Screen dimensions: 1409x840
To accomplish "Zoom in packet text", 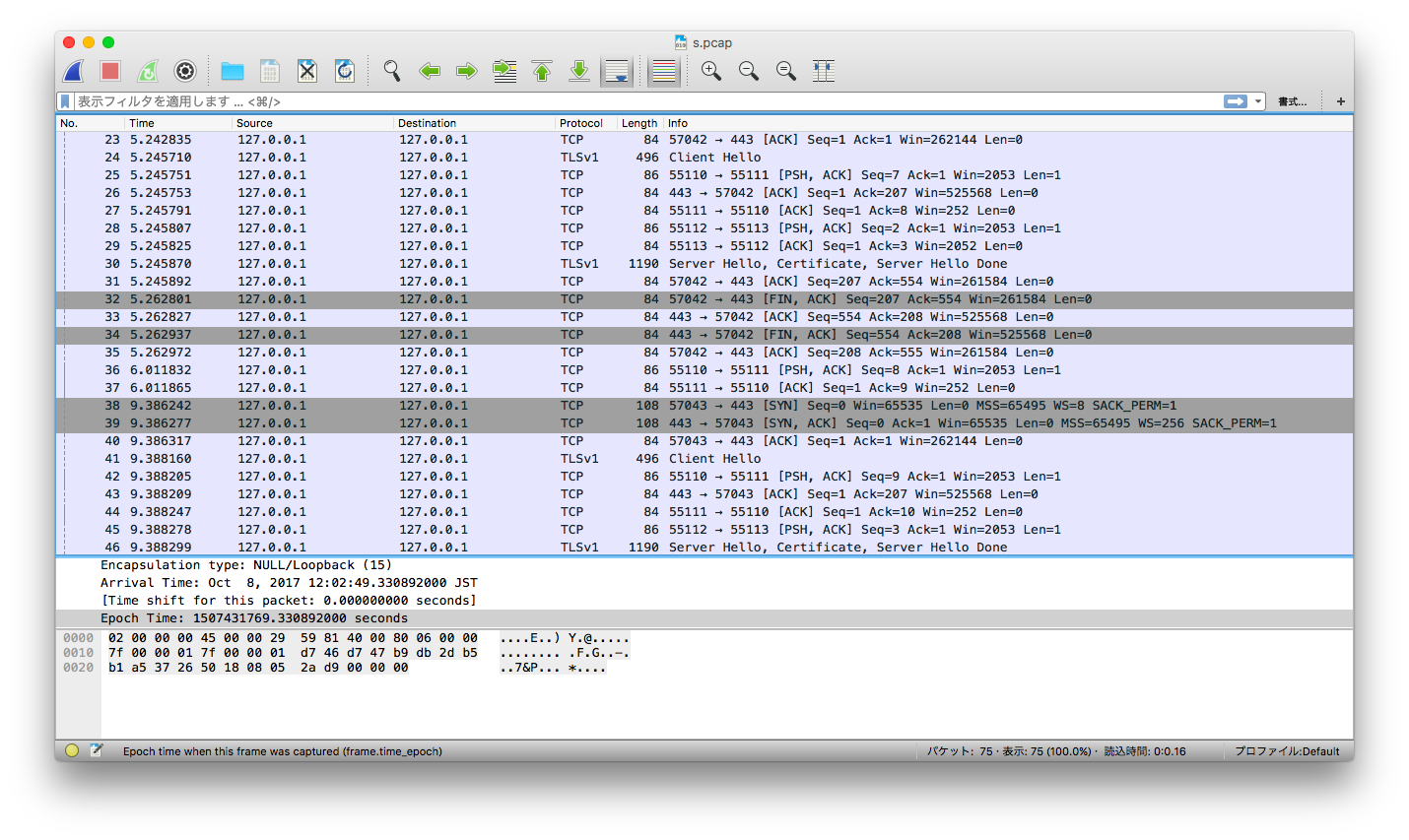I will pos(711,71).
